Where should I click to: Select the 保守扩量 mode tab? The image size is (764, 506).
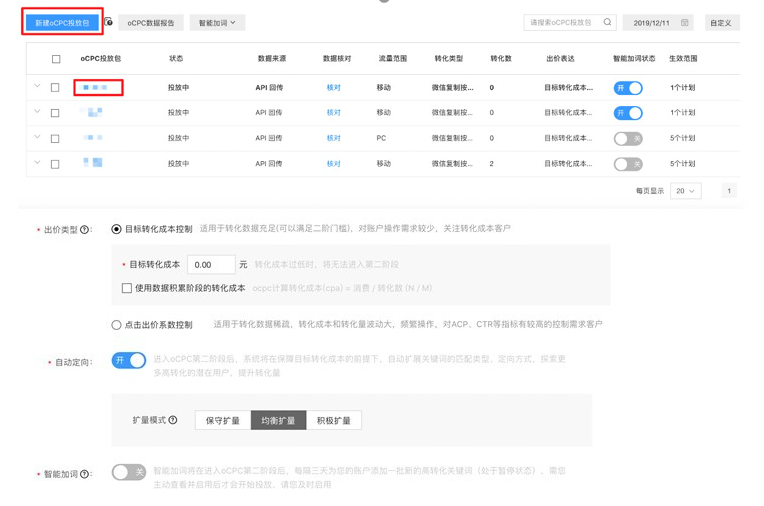(222, 421)
